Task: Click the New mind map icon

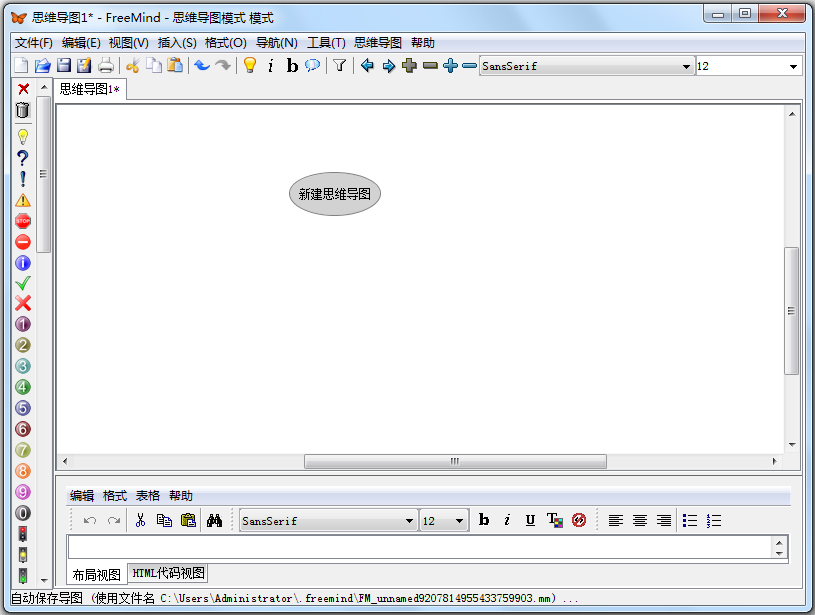Action: tap(21, 66)
